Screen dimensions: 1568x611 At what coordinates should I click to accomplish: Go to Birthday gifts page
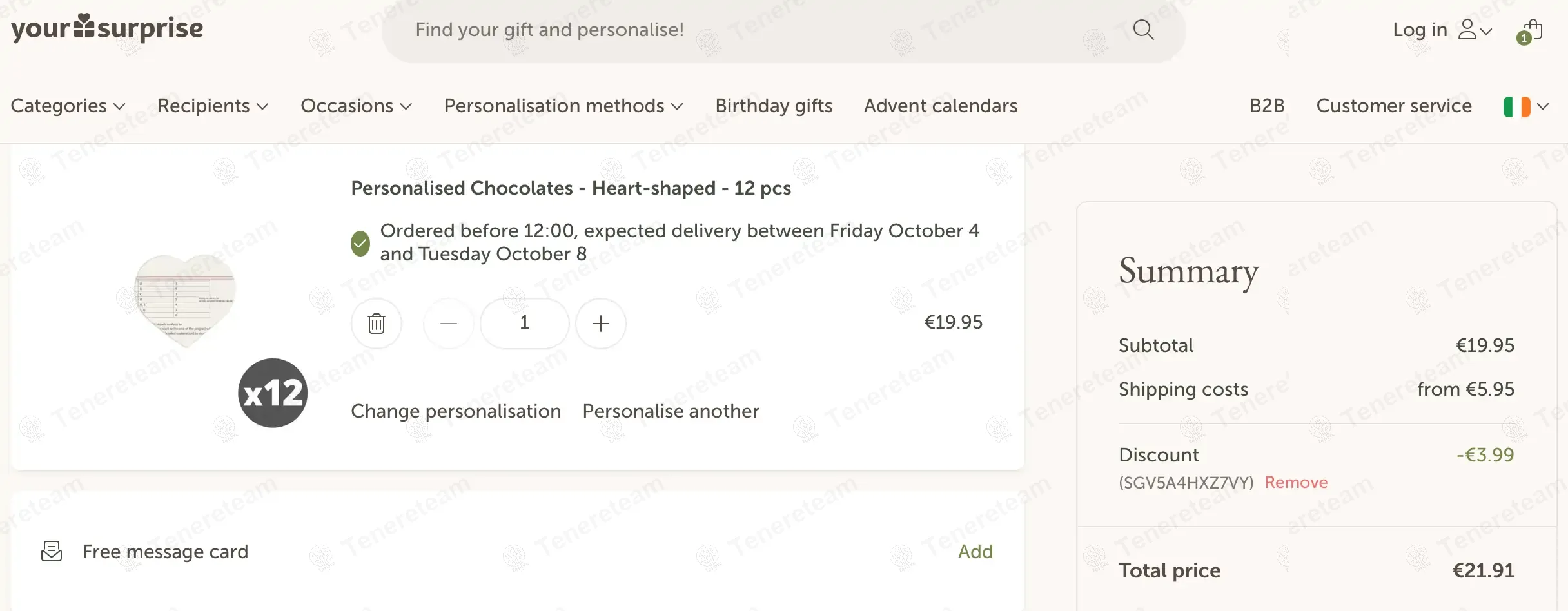[774, 106]
